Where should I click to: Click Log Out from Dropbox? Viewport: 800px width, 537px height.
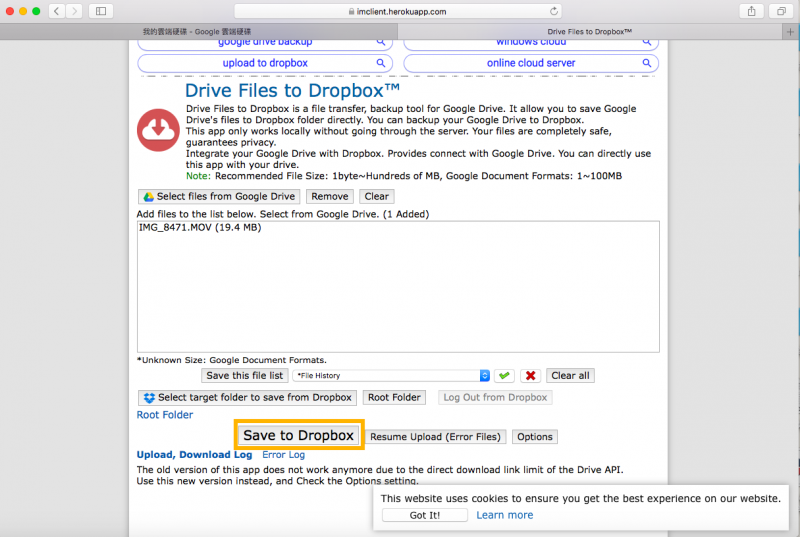495,398
